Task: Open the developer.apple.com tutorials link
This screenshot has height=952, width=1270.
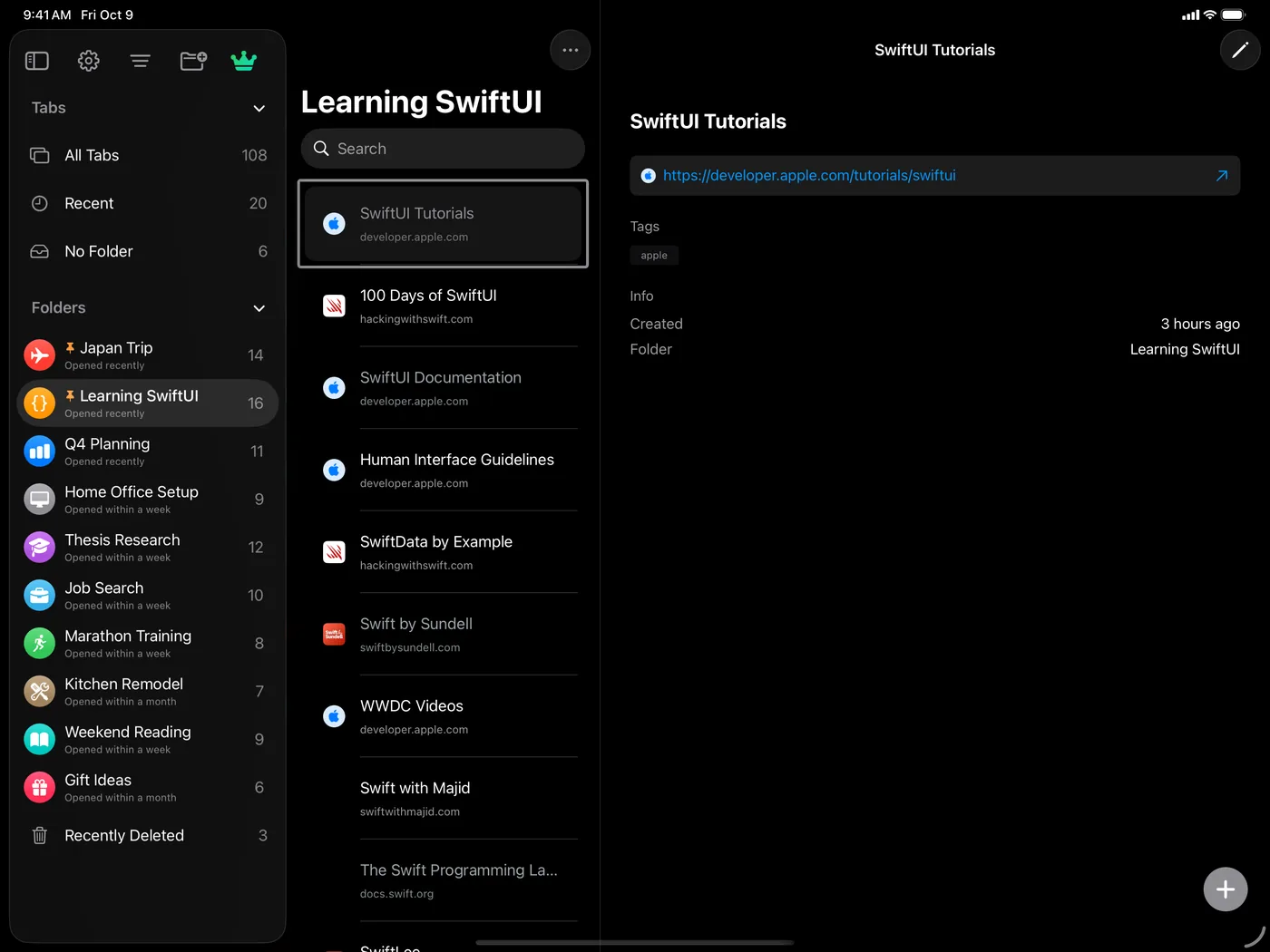Action: click(809, 176)
